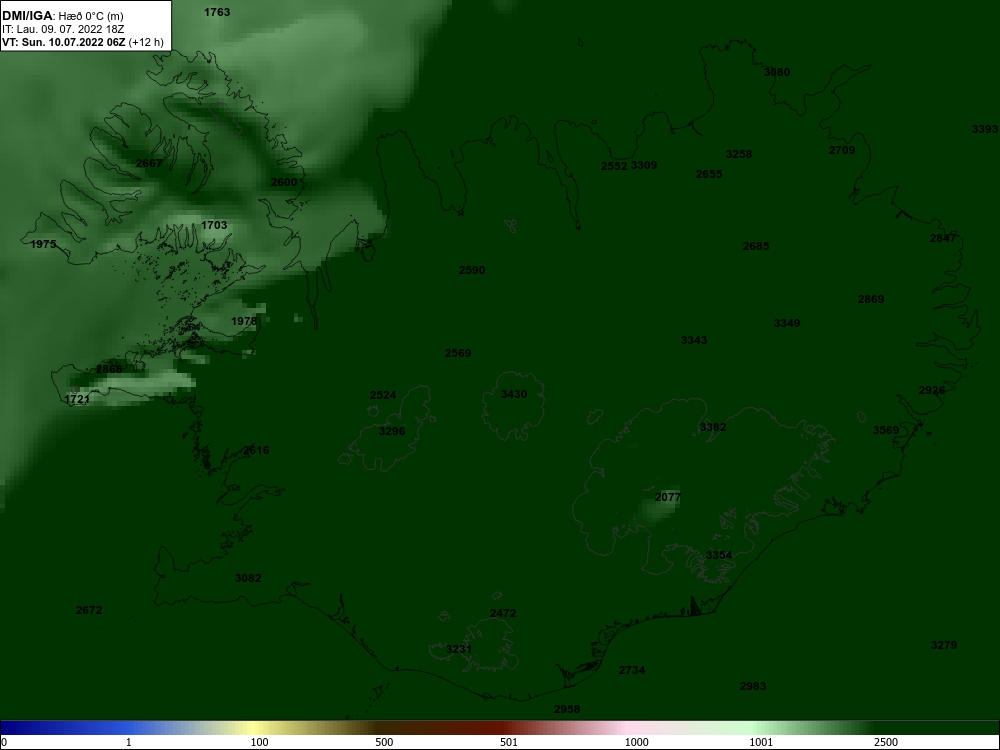The height and width of the screenshot is (750, 1000).
Task: Click the map value 2847
Action: click(x=943, y=239)
